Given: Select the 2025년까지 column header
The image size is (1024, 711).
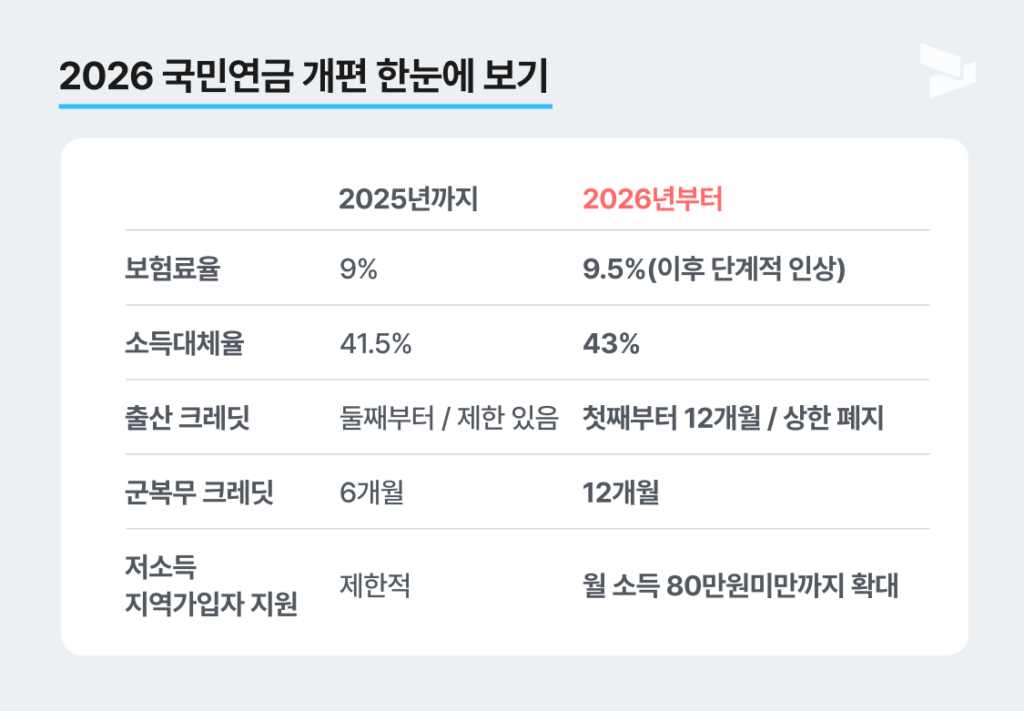Looking at the screenshot, I should (408, 199).
